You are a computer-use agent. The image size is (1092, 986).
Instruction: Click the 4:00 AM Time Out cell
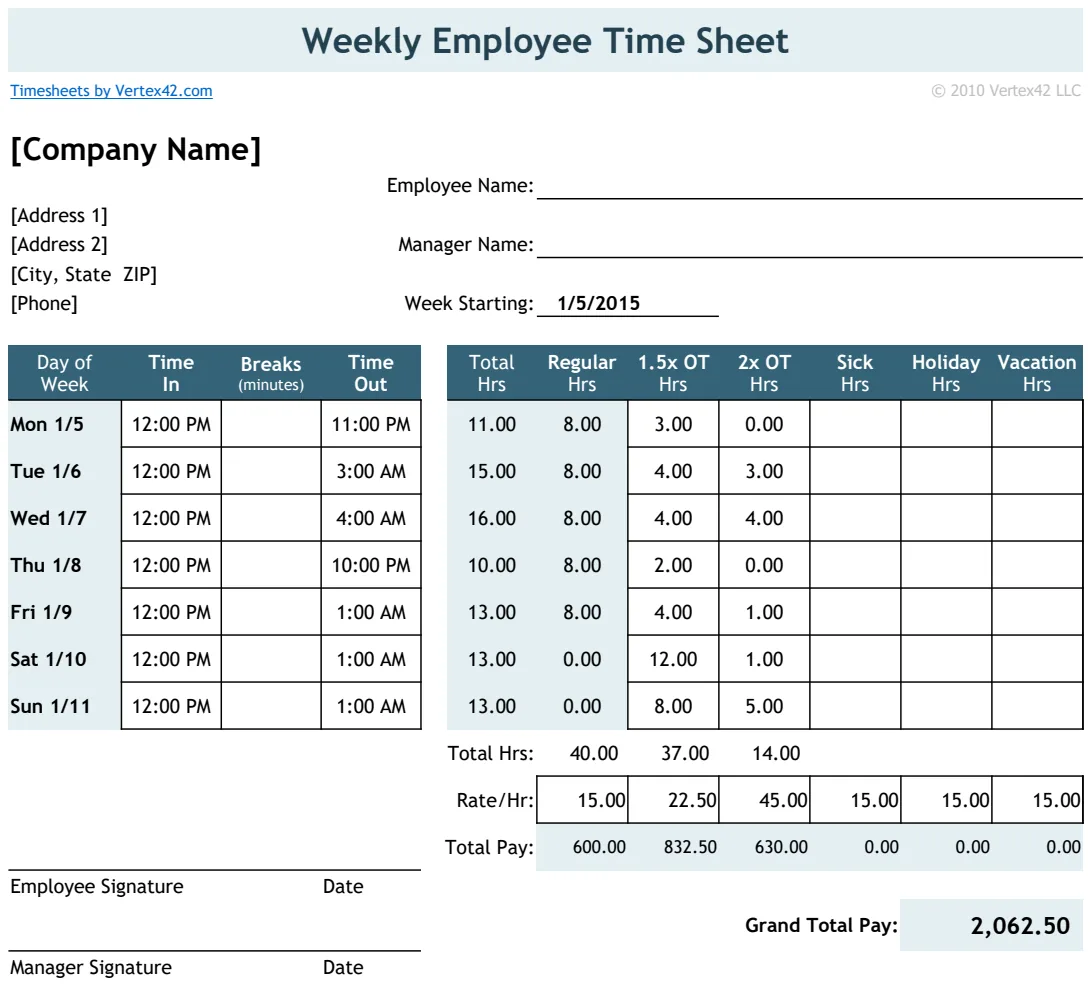370,518
